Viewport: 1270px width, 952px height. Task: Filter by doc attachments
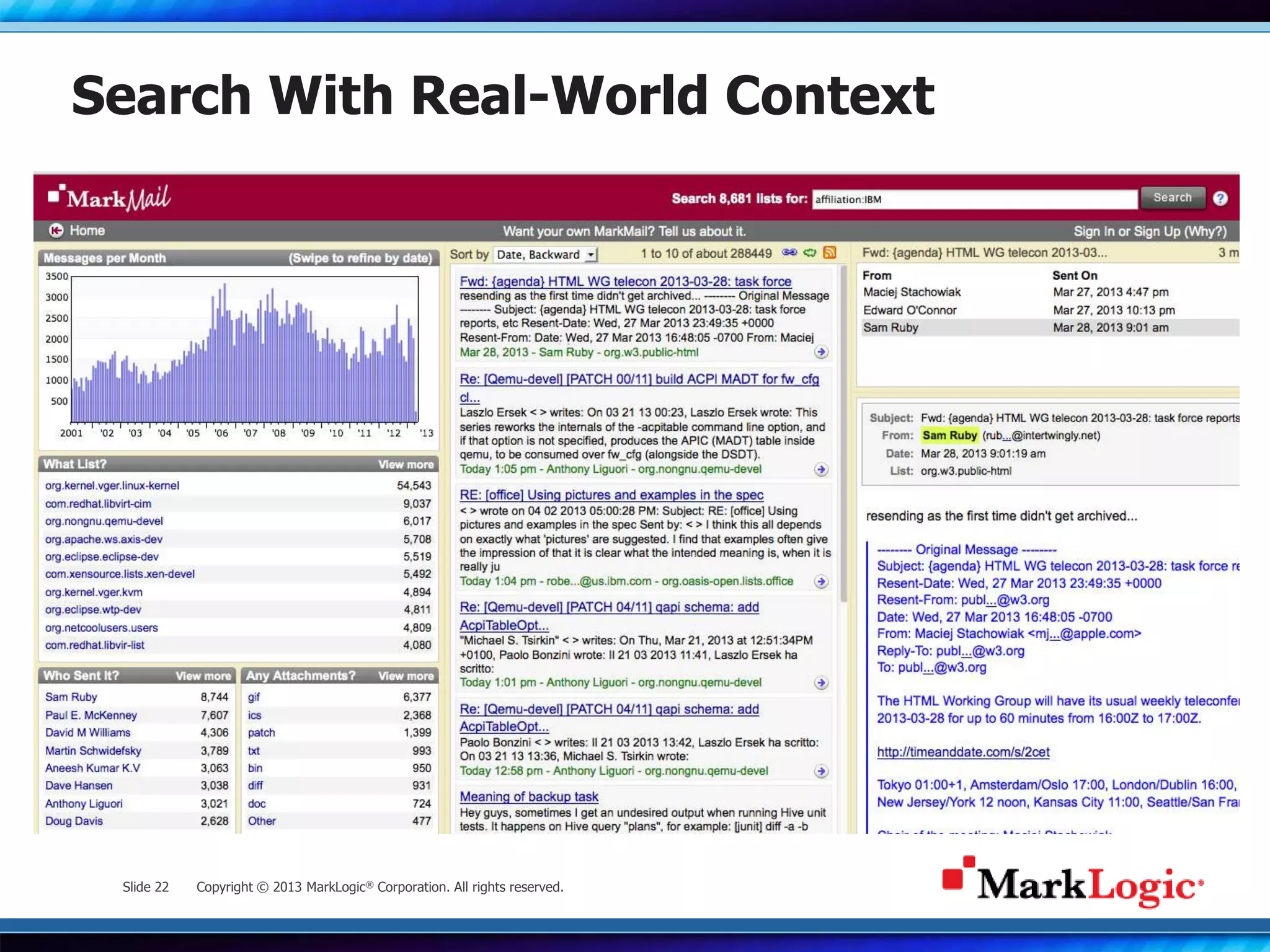tap(257, 803)
